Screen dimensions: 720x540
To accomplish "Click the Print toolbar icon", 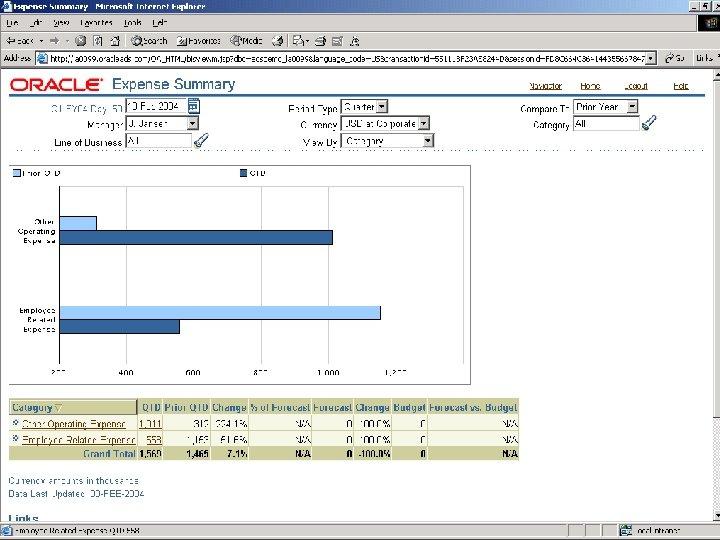I will pos(321,41).
